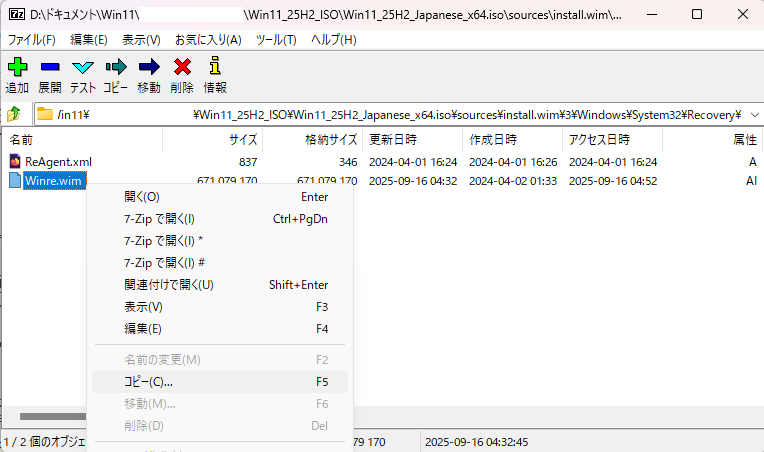Image resolution: width=764 pixels, height=452 pixels.
Task: Open the File (ファイル) menu
Action: coord(32,39)
